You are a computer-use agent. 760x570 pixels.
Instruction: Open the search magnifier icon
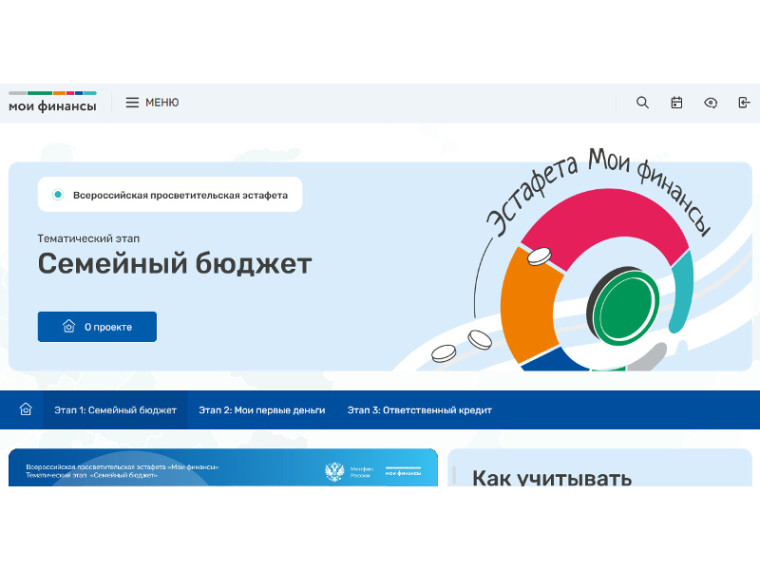click(x=642, y=102)
